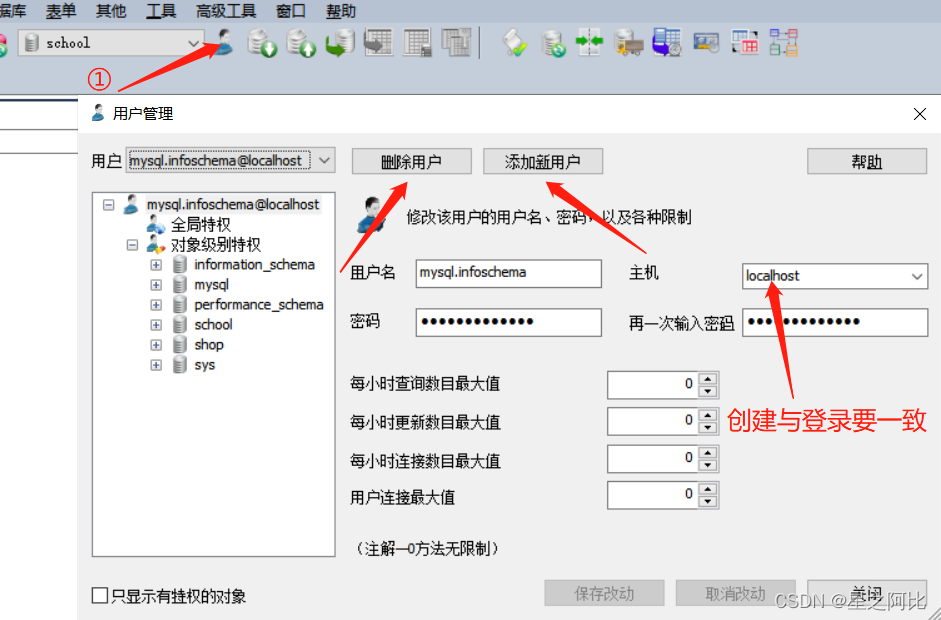Viewport: 941px width, 620px height.
Task: Select the mysql database tree row
Action: coord(211,285)
